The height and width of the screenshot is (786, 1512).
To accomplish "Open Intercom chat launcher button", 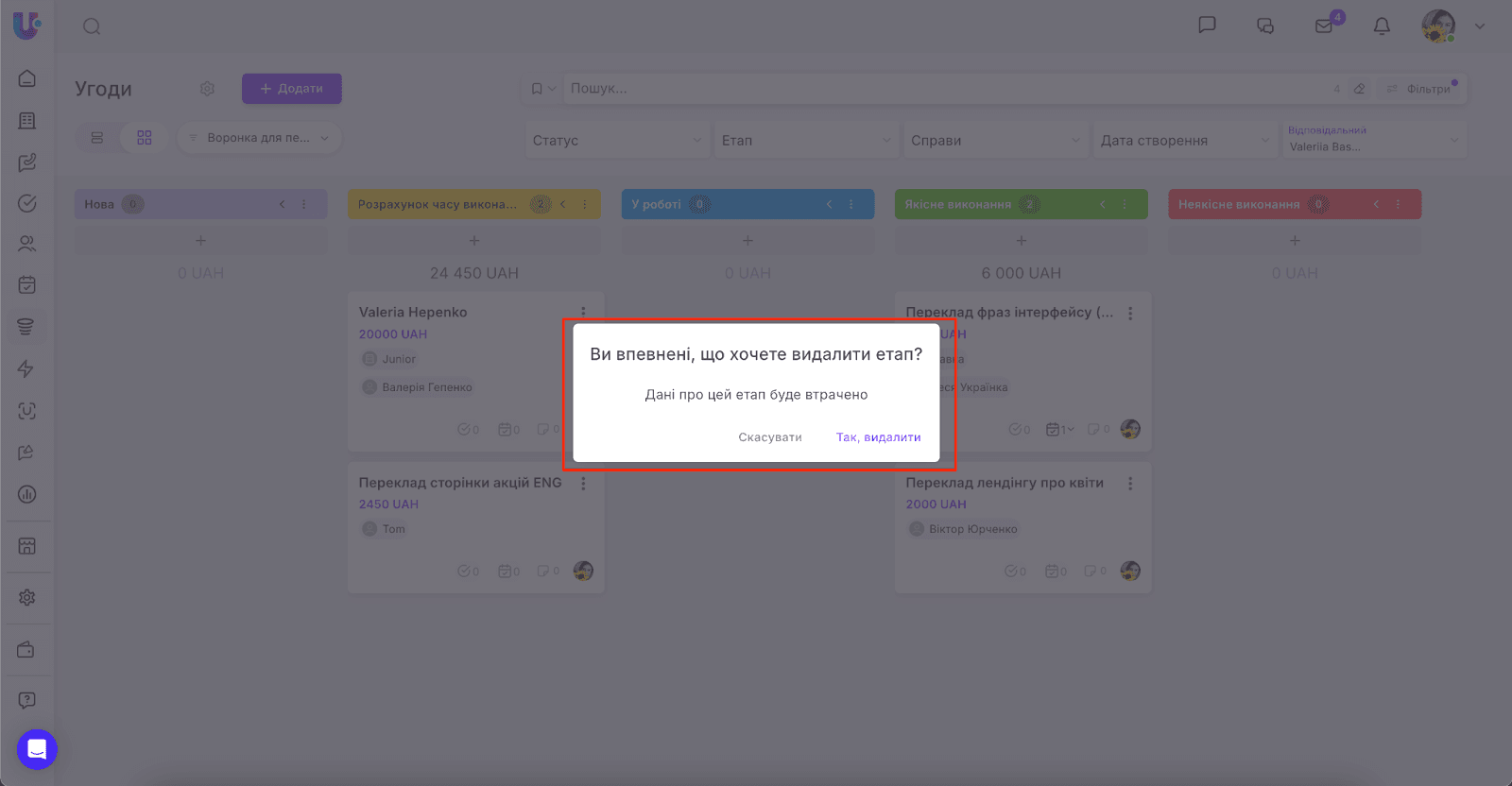I will [x=37, y=750].
